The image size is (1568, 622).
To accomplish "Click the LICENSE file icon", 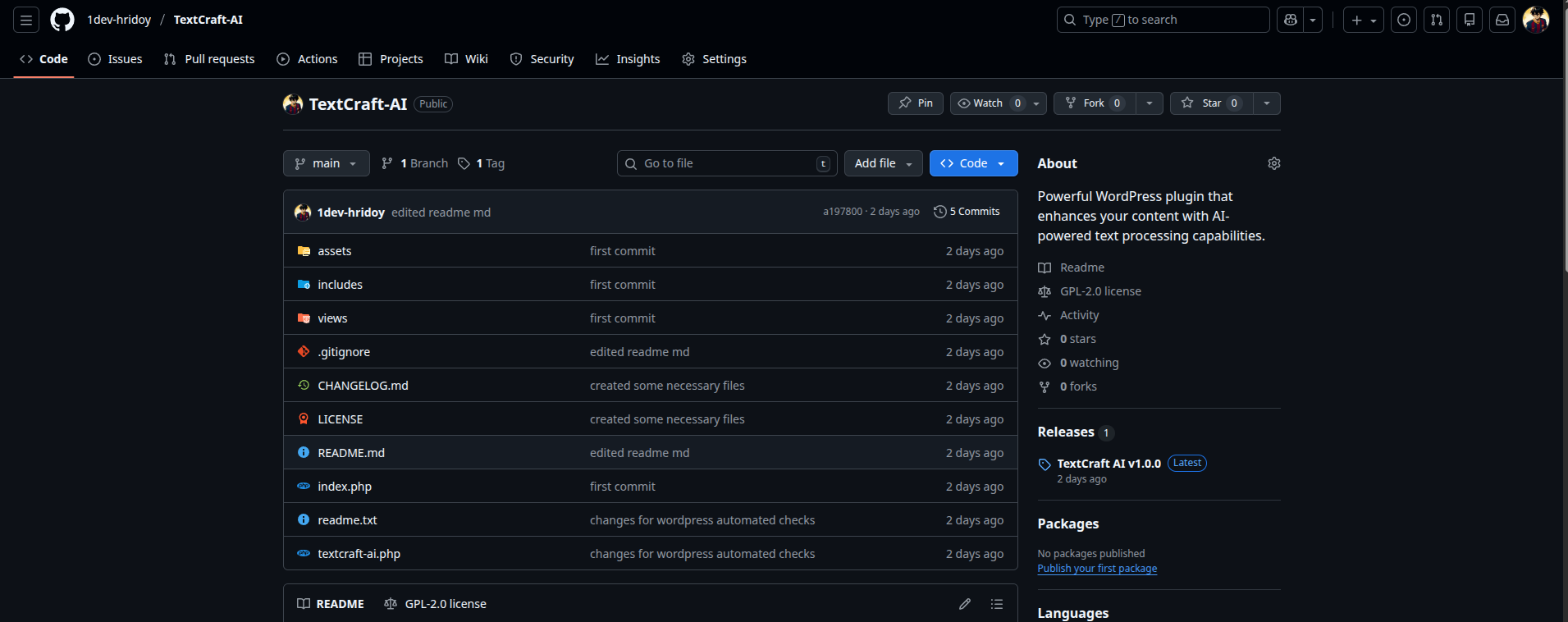I will point(304,419).
